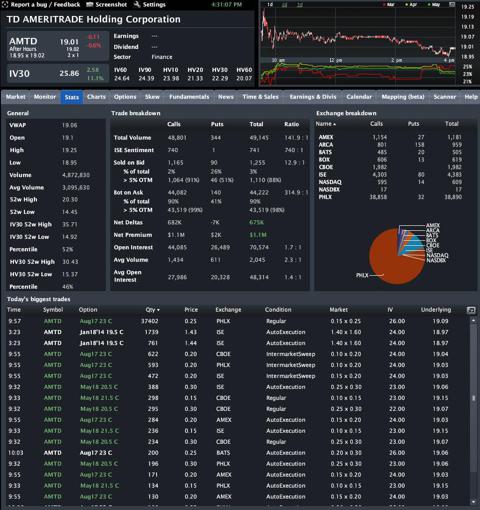Click the VWAP value 19.06
The width and height of the screenshot is (480, 510).
coord(69,125)
